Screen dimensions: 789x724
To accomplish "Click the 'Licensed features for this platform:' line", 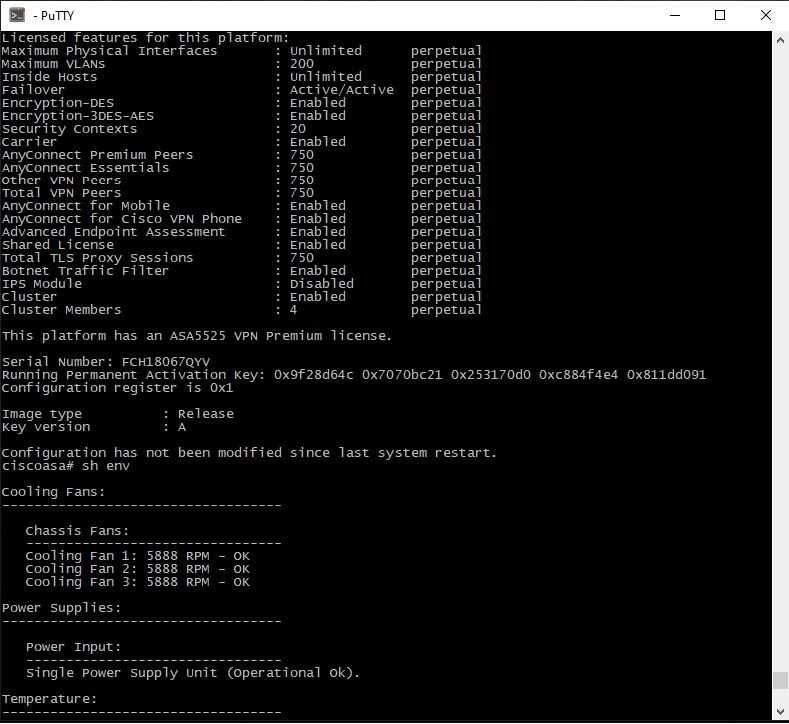I will [x=145, y=38].
